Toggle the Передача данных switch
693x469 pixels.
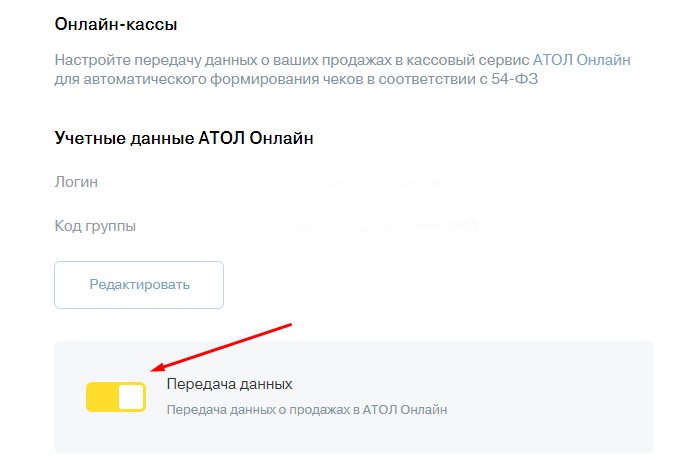[116, 397]
